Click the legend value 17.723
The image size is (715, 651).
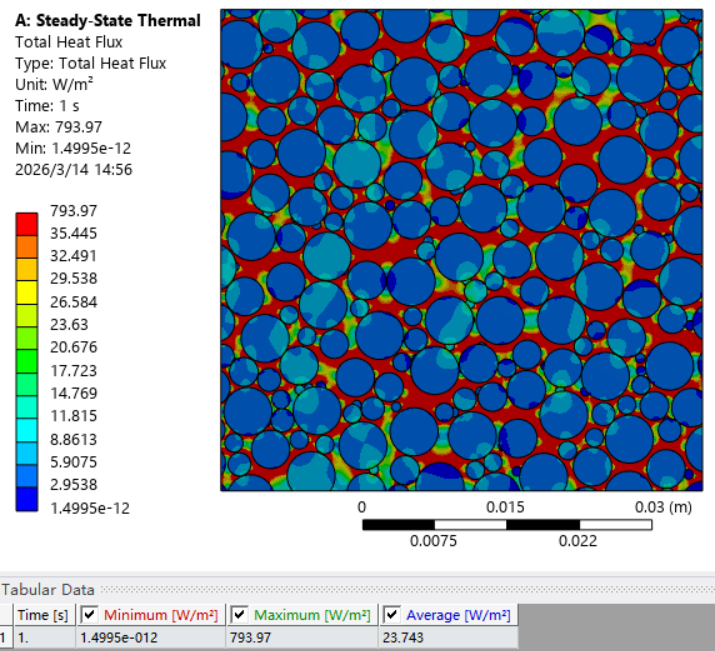[73, 371]
